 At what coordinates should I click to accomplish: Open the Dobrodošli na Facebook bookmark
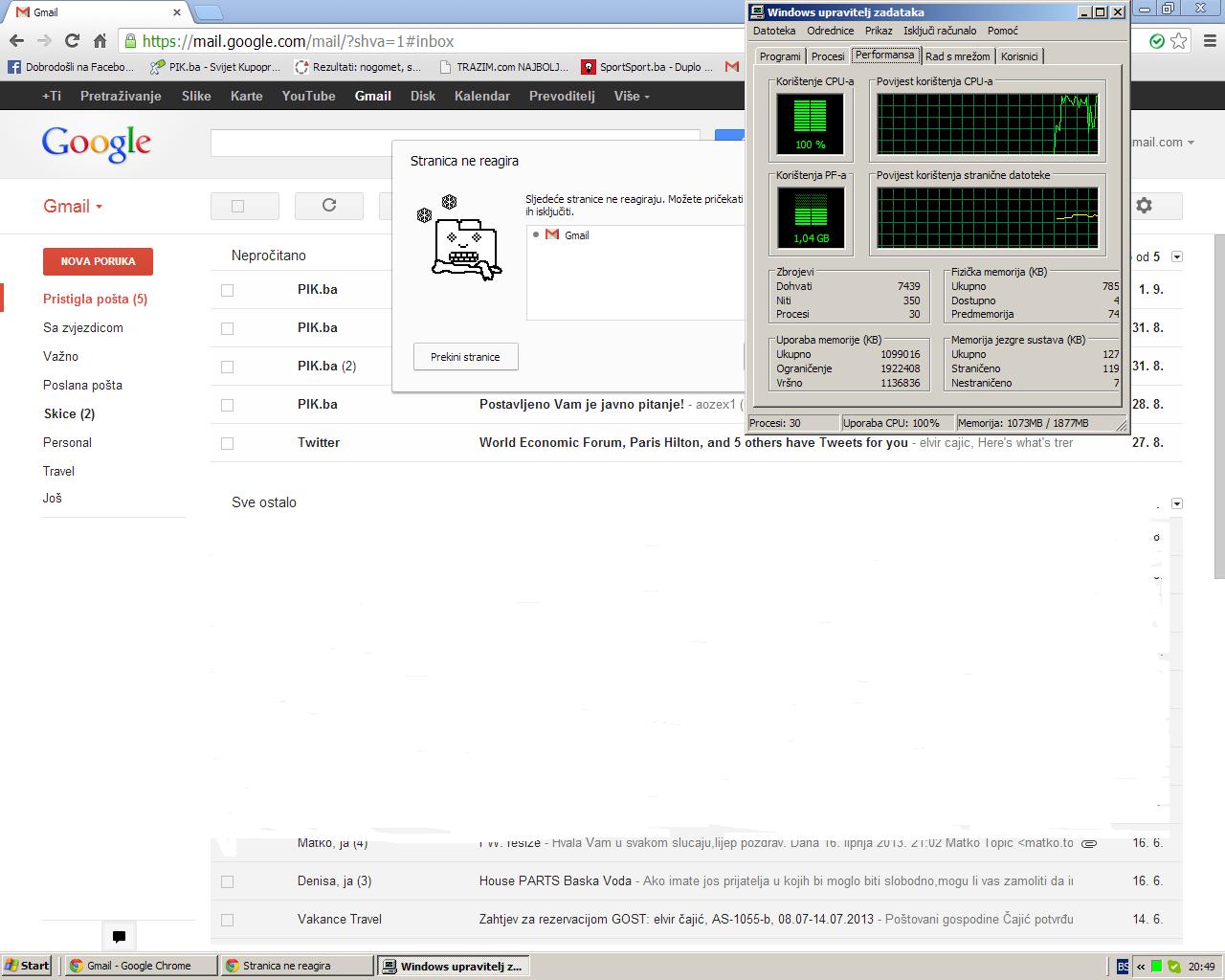click(x=71, y=67)
